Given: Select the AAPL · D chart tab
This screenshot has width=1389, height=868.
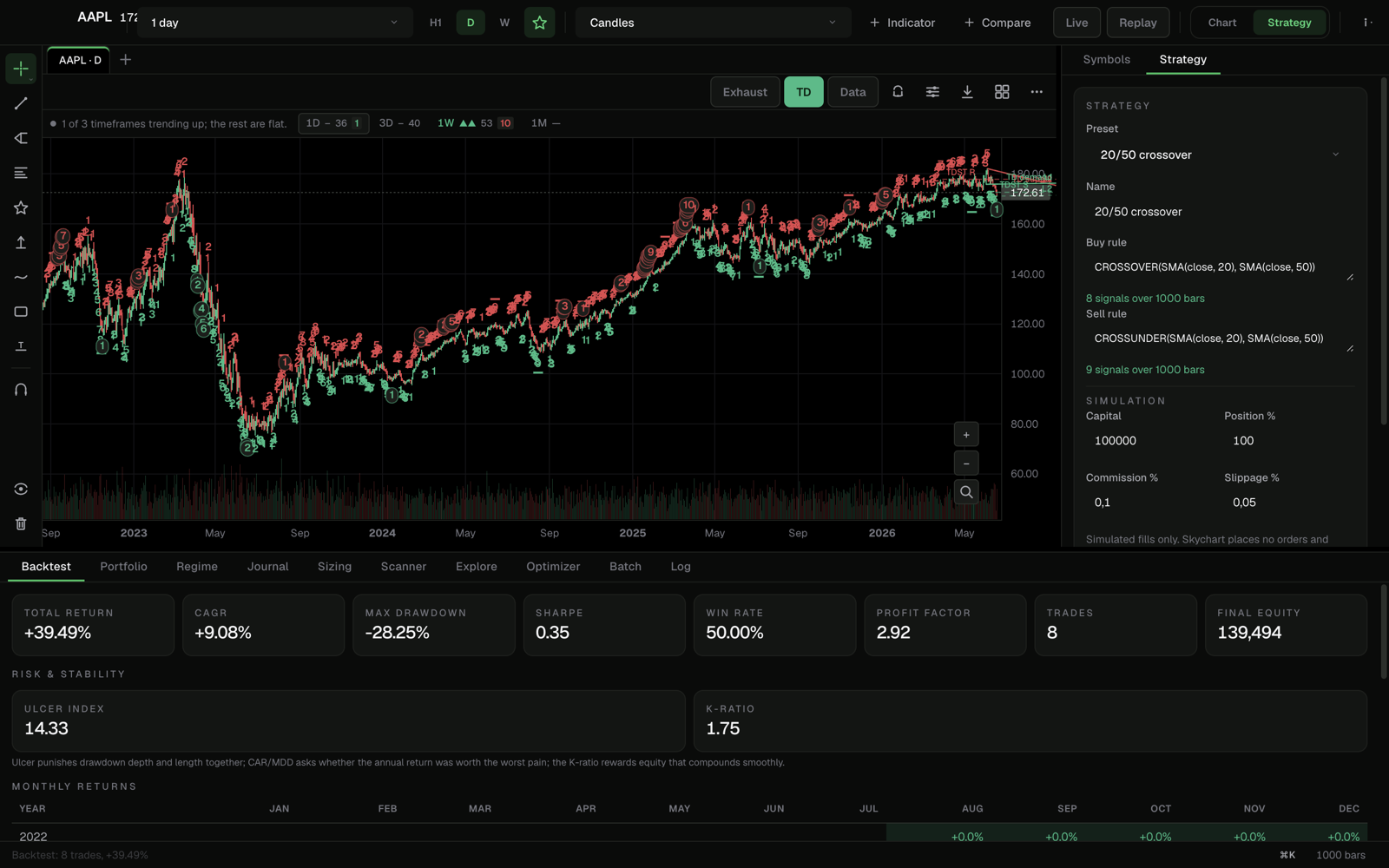Looking at the screenshot, I should [80, 60].
